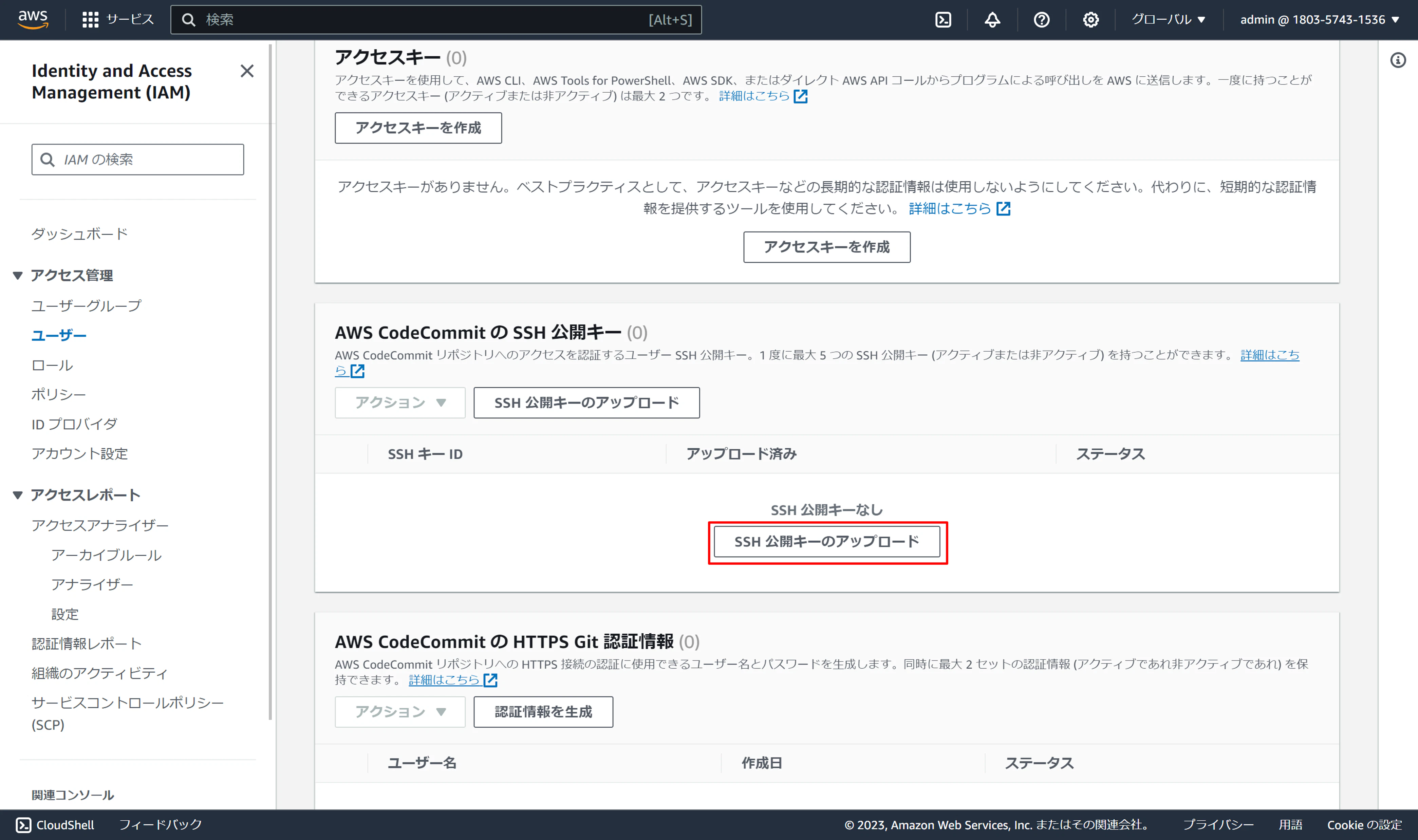Click the top アクセスキーを作成 button

tap(418, 128)
